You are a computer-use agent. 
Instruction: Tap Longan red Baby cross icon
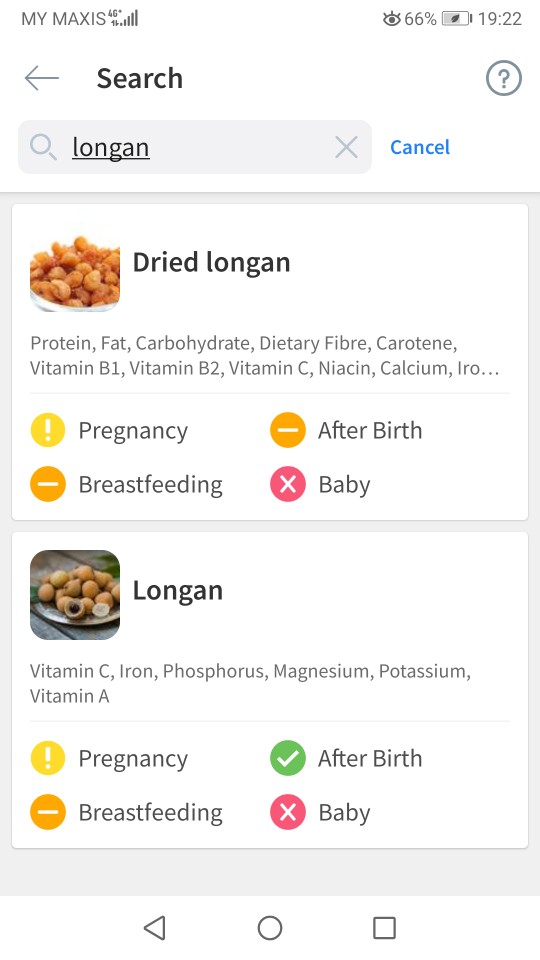(x=288, y=812)
